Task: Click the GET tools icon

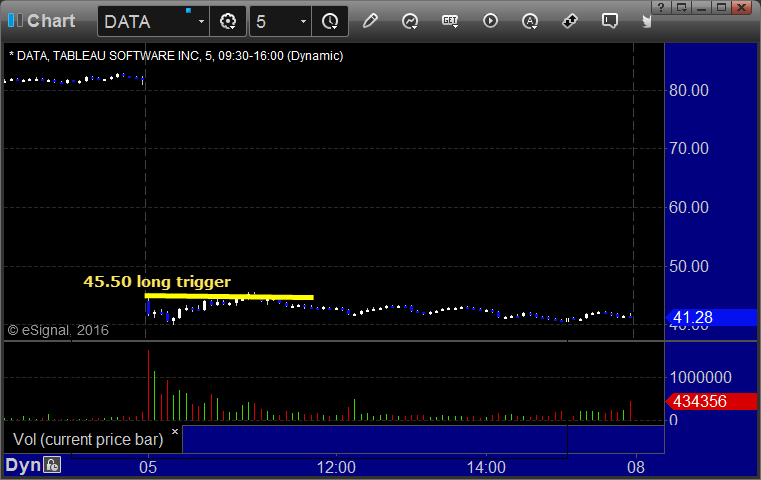Action: tap(450, 21)
